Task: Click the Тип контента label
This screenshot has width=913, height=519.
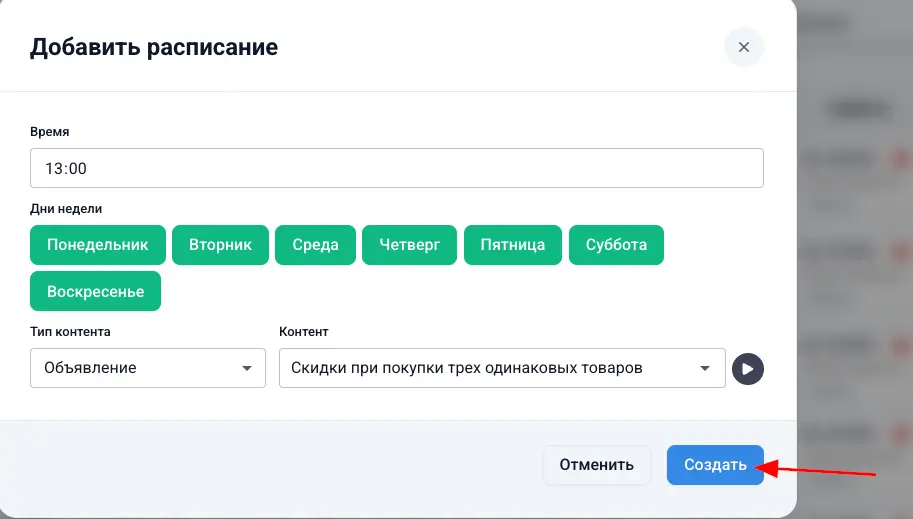Action: click(x=70, y=331)
